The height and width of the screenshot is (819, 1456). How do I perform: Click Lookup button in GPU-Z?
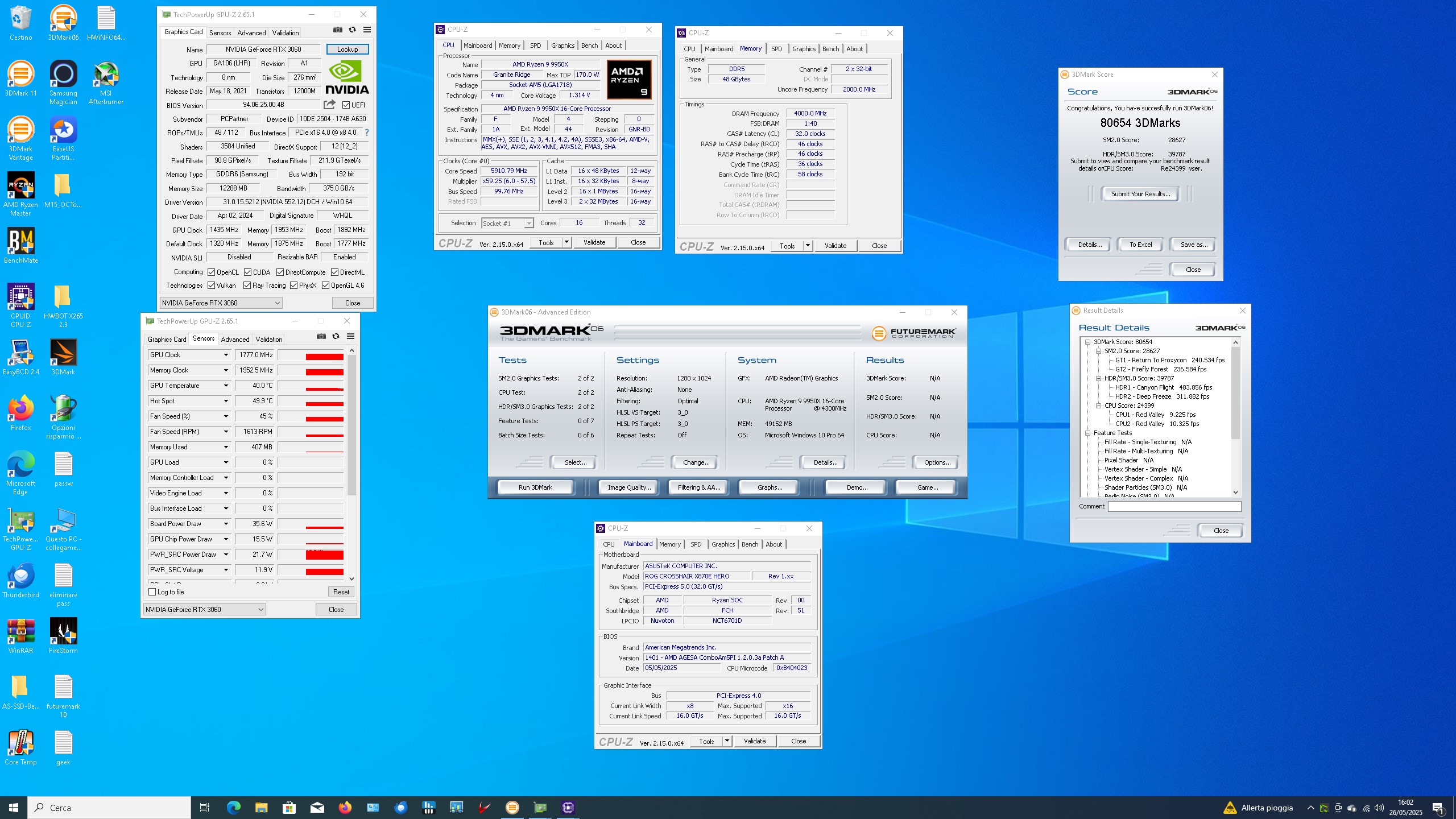pyautogui.click(x=348, y=49)
